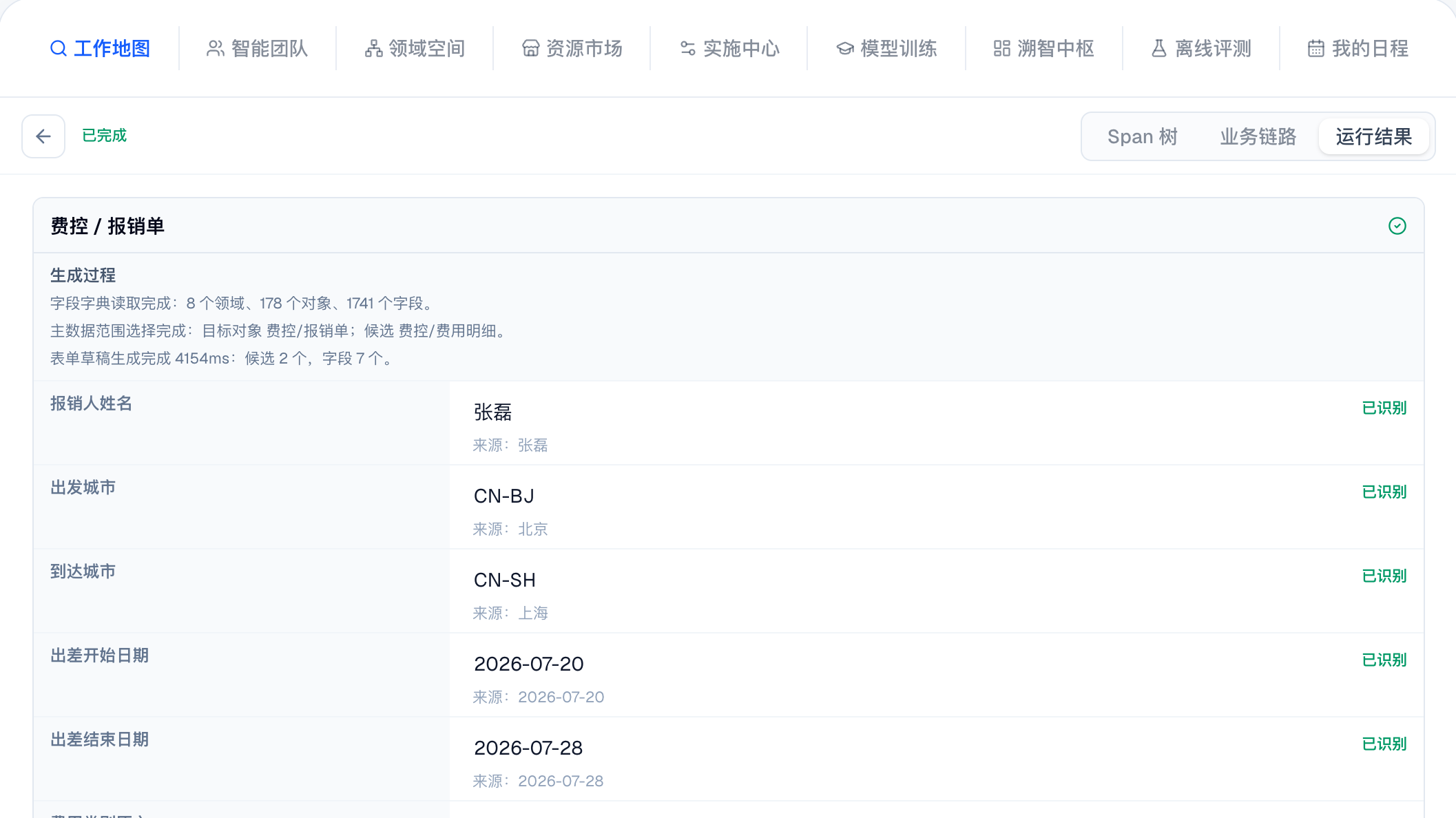1456x818 pixels.
Task: Click the 资源市场 store icon
Action: (x=530, y=48)
